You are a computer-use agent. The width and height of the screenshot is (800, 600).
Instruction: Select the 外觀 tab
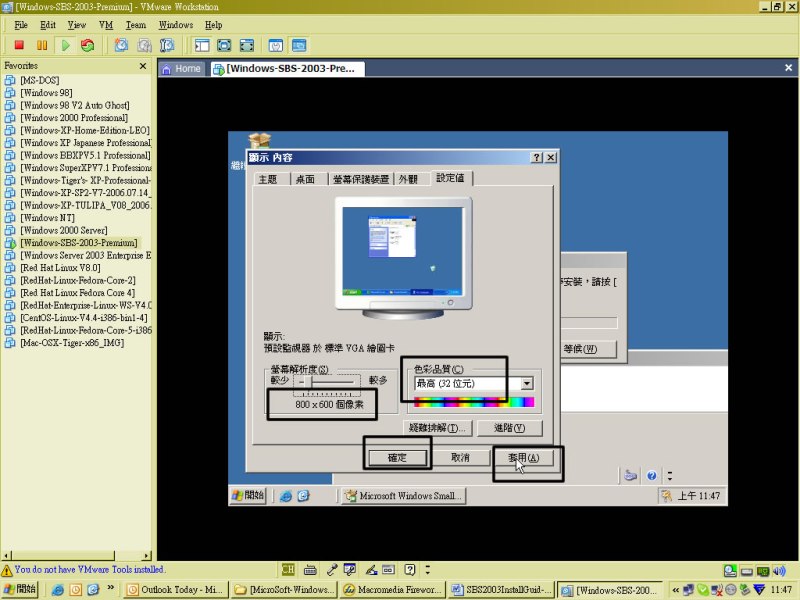point(408,179)
